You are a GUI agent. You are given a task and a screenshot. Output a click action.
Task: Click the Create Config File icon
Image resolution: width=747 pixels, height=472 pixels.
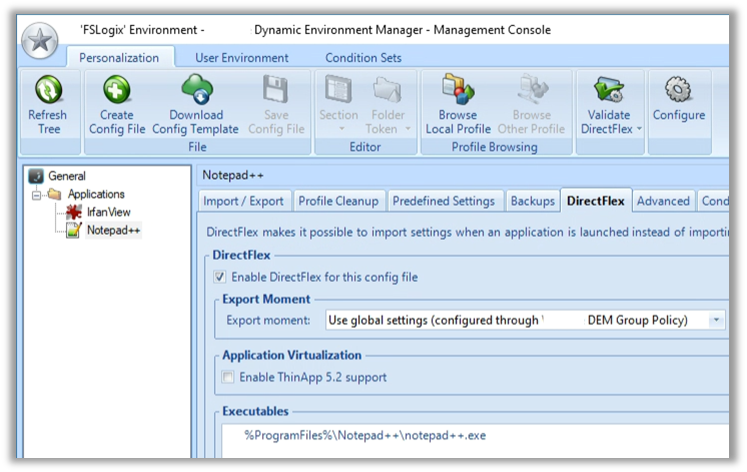[116, 91]
